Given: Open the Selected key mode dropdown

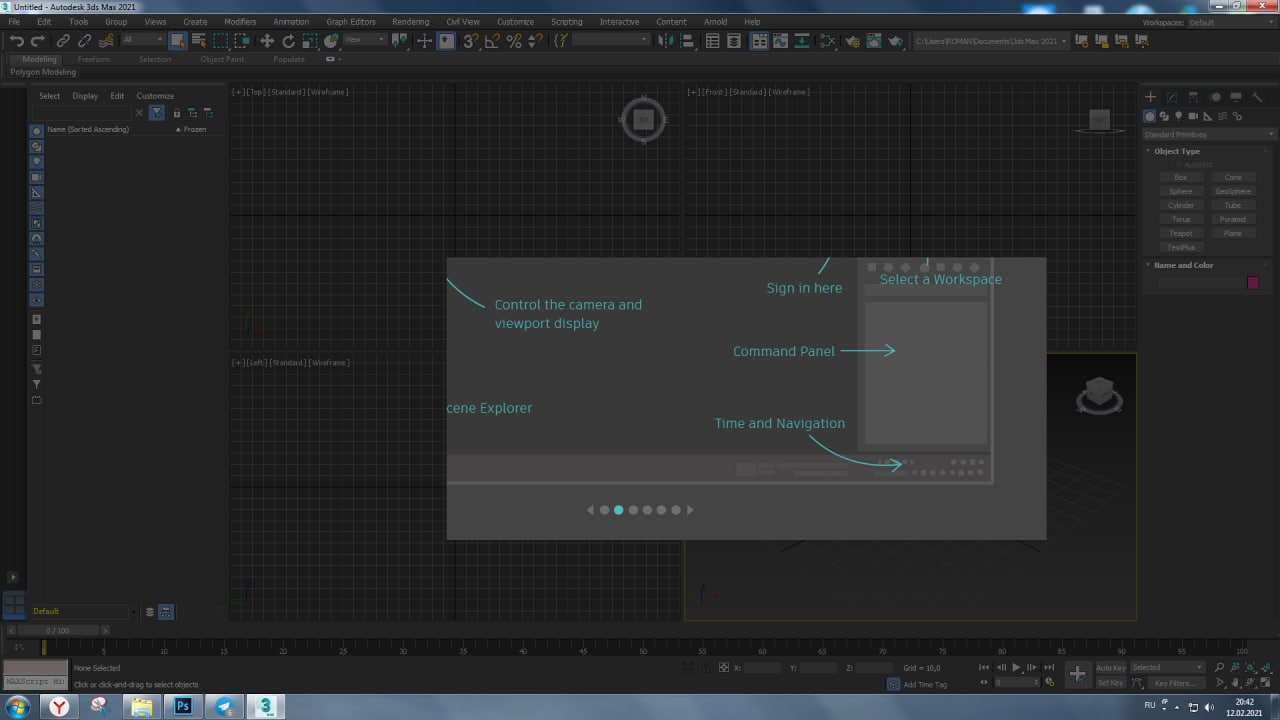Looking at the screenshot, I should pos(1167,667).
